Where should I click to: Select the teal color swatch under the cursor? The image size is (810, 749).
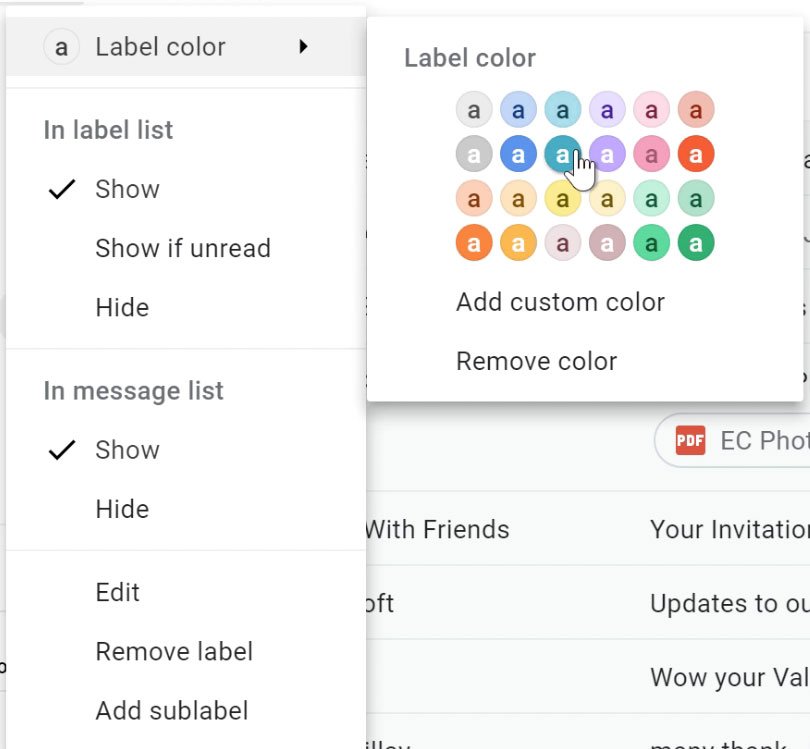562,153
